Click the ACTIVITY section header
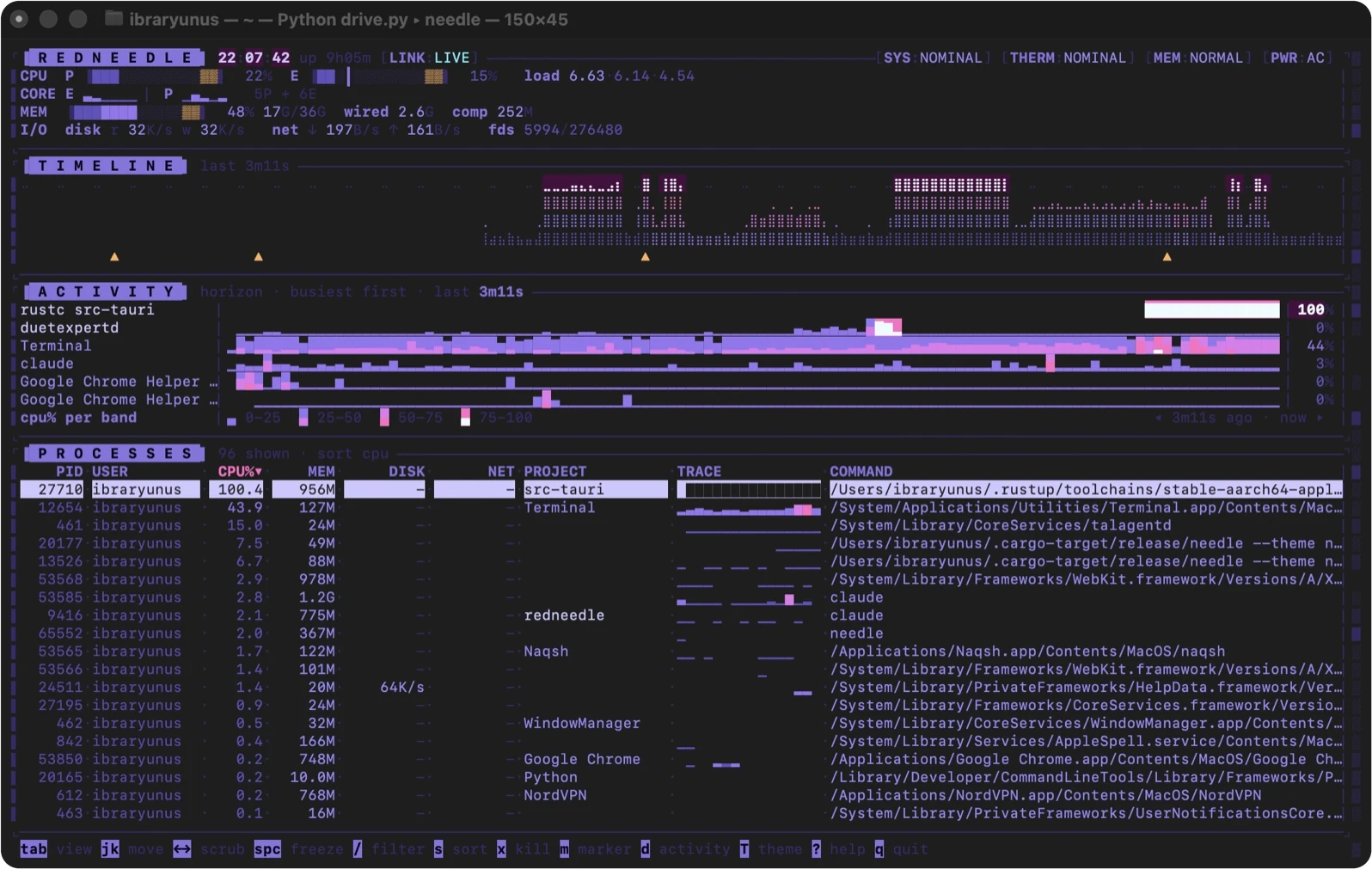This screenshot has height=869, width=1372. 106,291
